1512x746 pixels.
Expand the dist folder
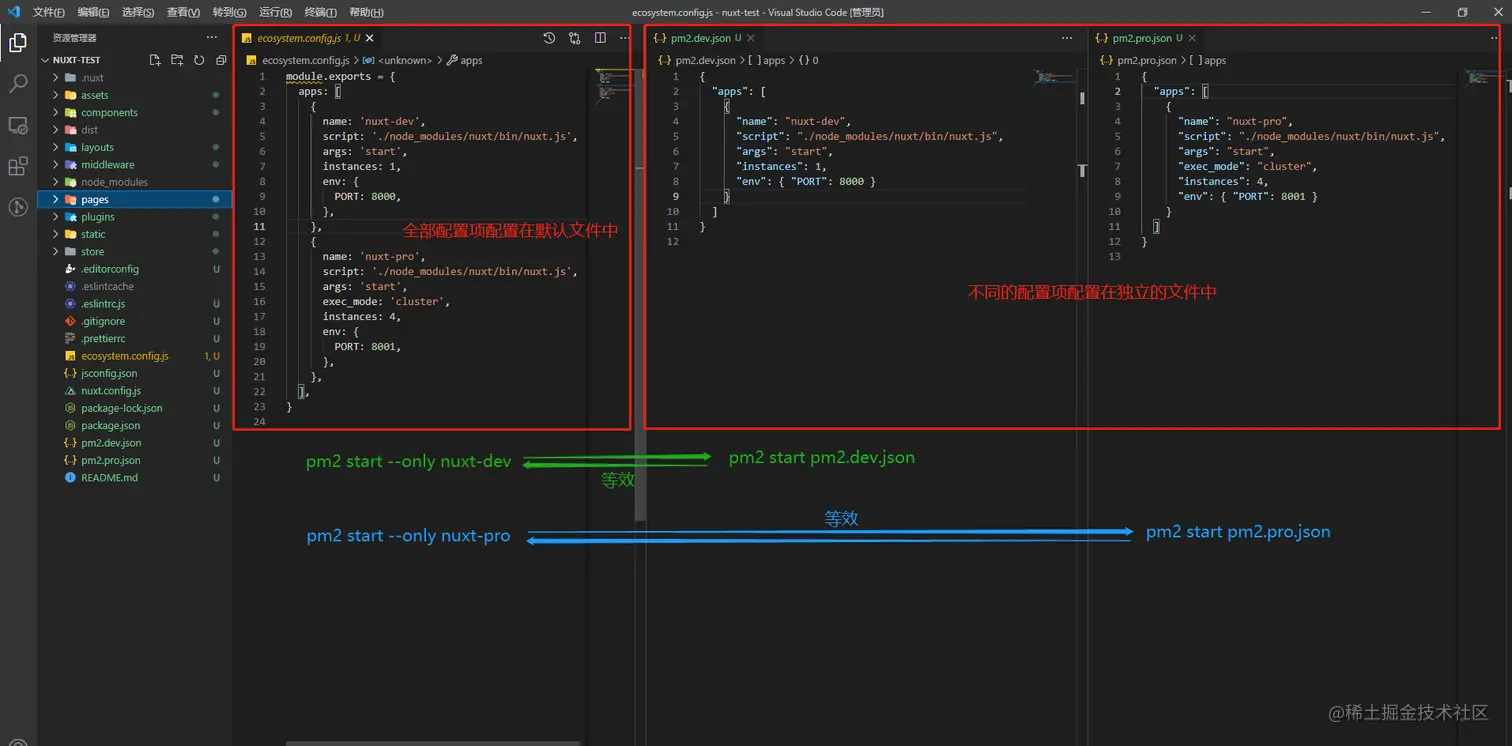click(56, 130)
